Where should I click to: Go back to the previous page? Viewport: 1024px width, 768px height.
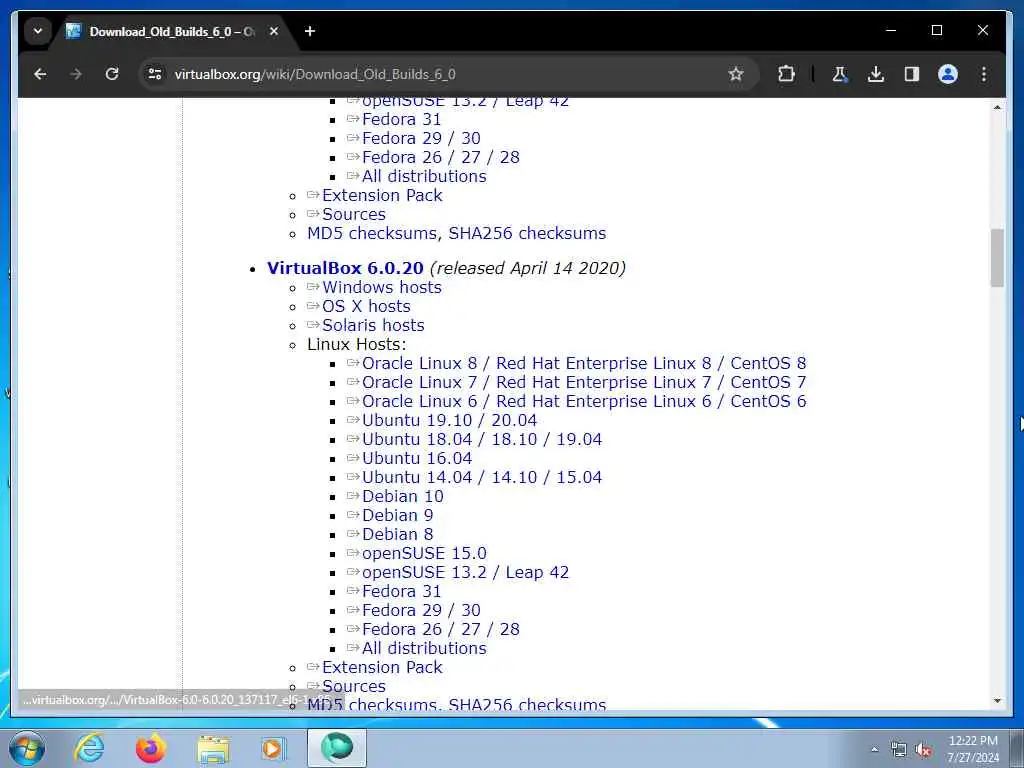[x=40, y=74]
